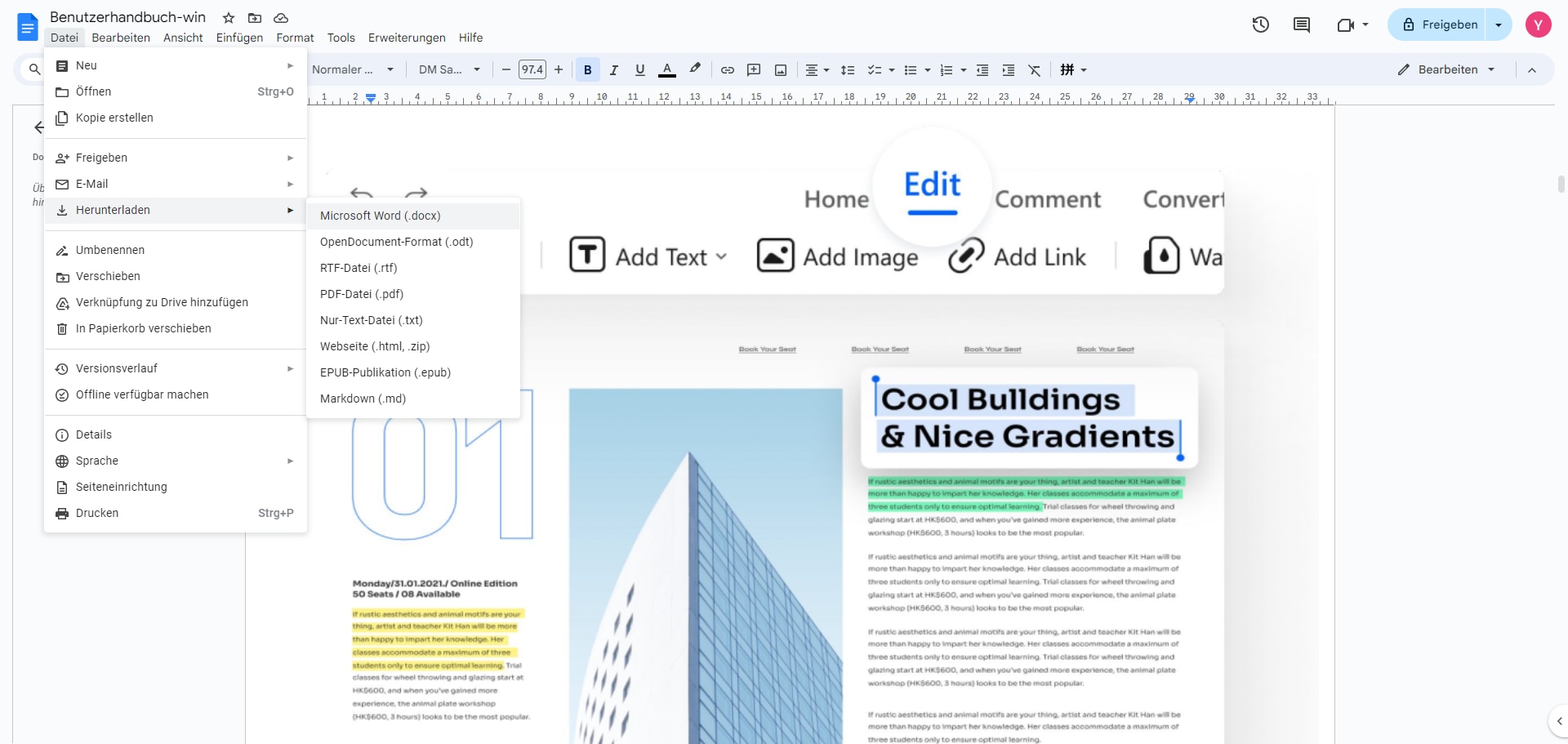Select Kopie erstellen in Datei menu
This screenshot has height=744, width=1568.
pos(176,118)
